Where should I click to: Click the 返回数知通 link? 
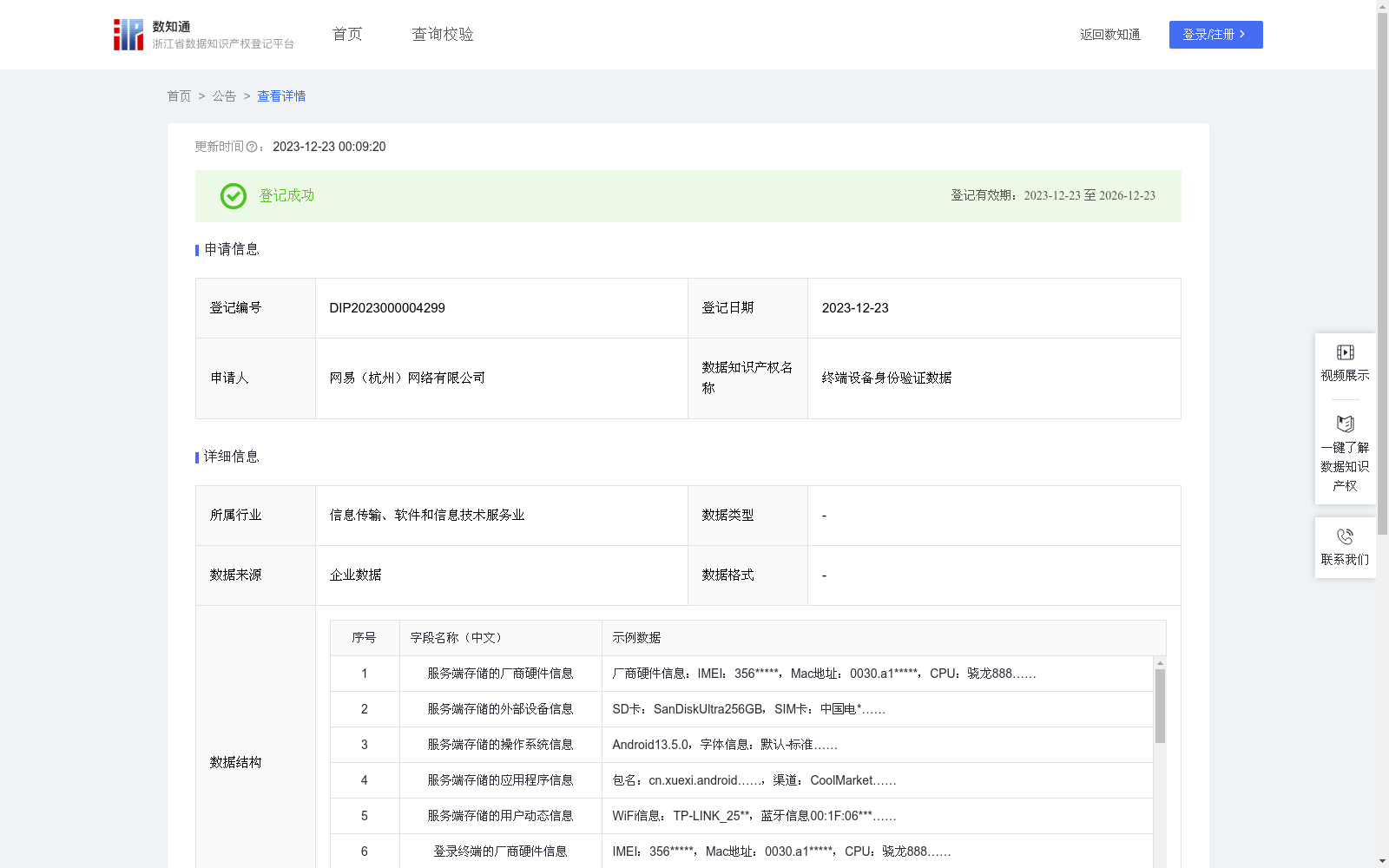1110,35
